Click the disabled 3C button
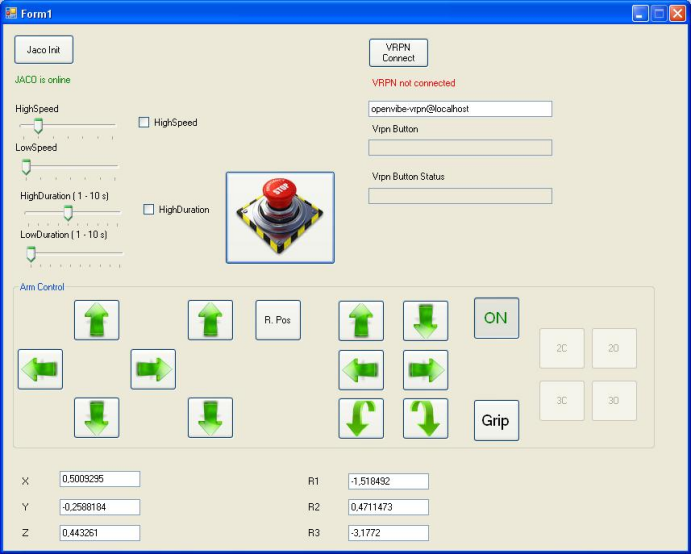Image resolution: width=691 pixels, height=554 pixels. (x=562, y=401)
